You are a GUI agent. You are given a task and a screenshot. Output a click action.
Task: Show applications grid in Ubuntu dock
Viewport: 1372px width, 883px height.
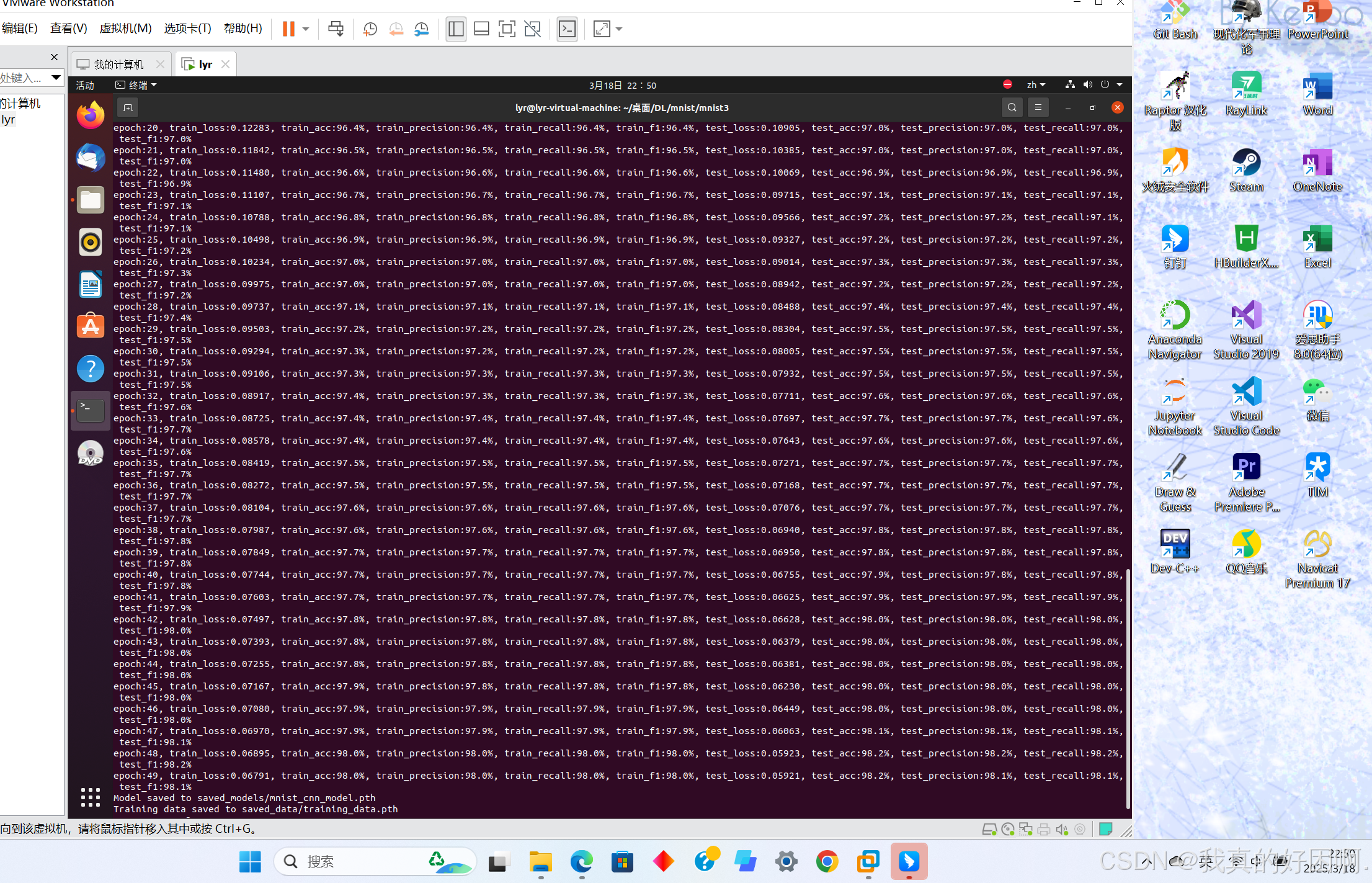point(91,797)
